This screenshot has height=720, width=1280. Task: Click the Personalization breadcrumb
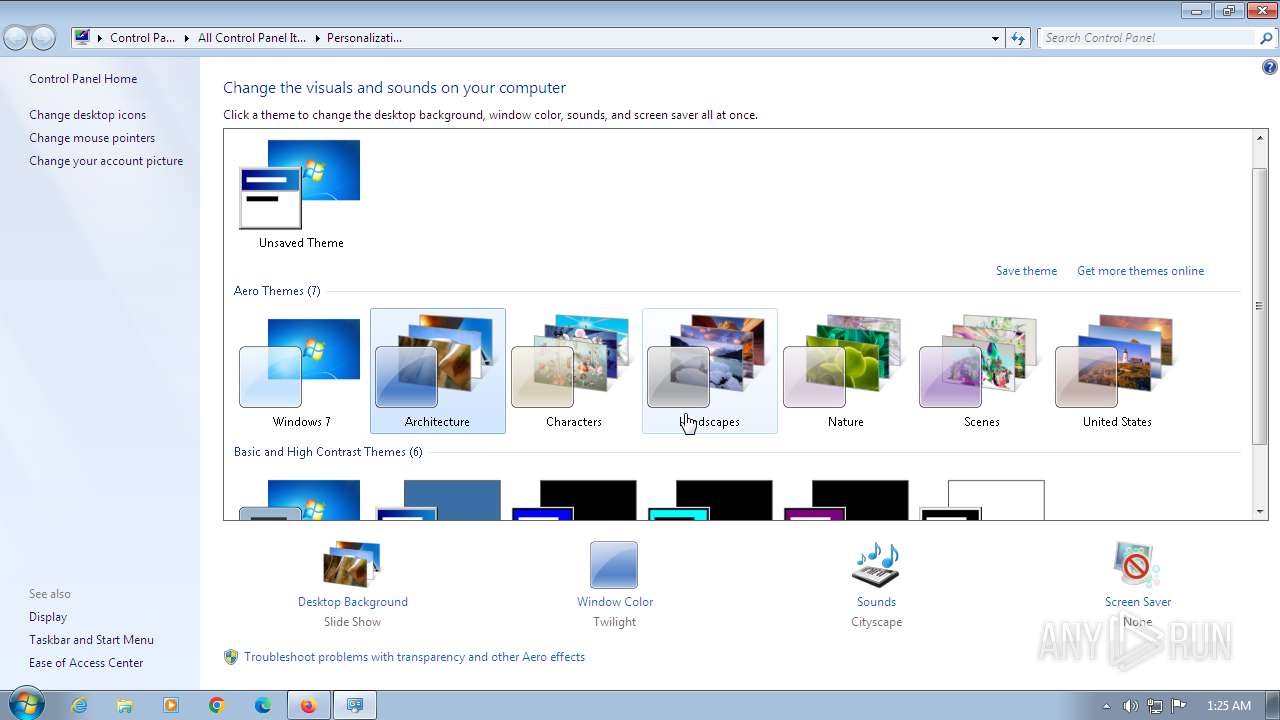364,38
